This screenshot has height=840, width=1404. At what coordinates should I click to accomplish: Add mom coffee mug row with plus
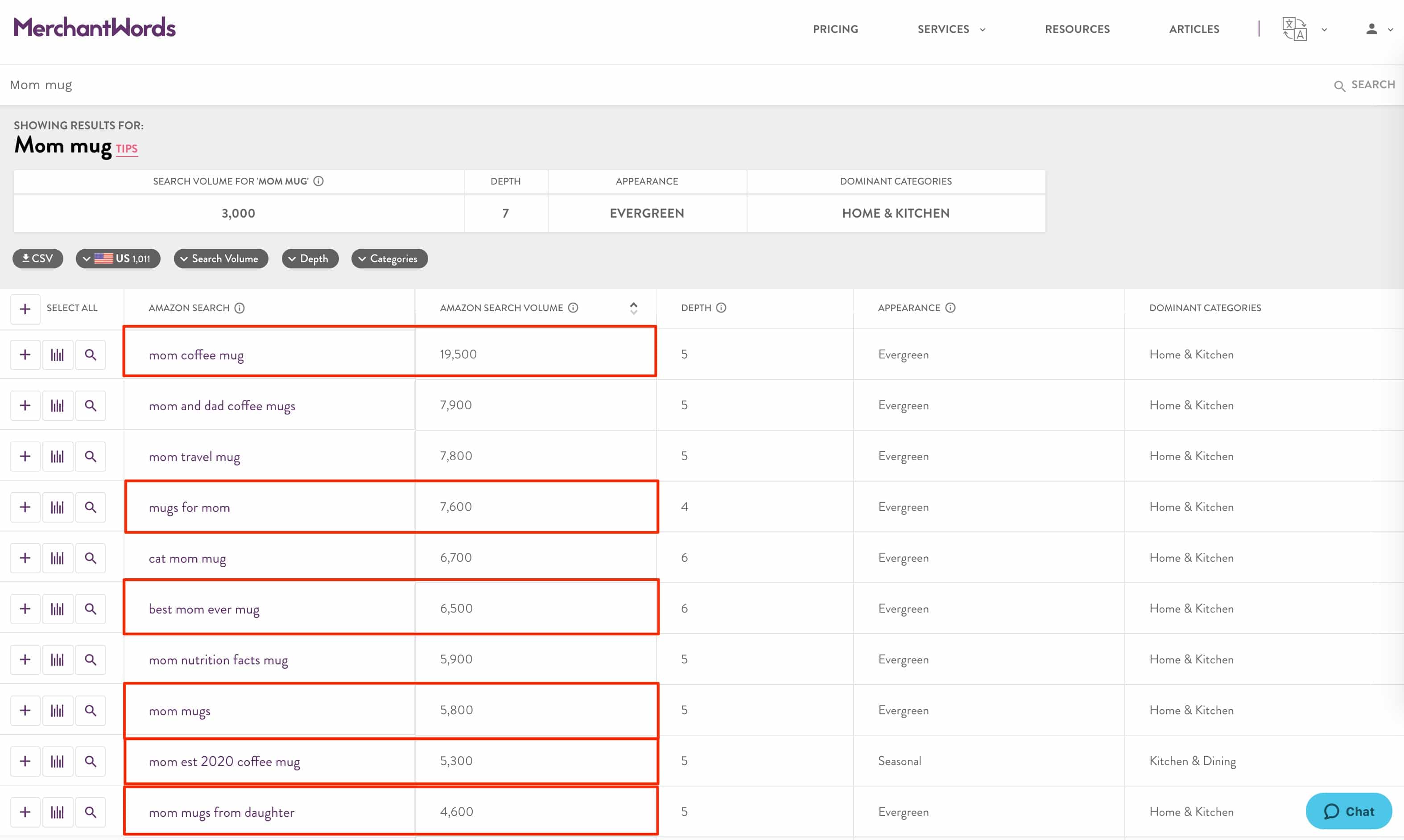25,355
